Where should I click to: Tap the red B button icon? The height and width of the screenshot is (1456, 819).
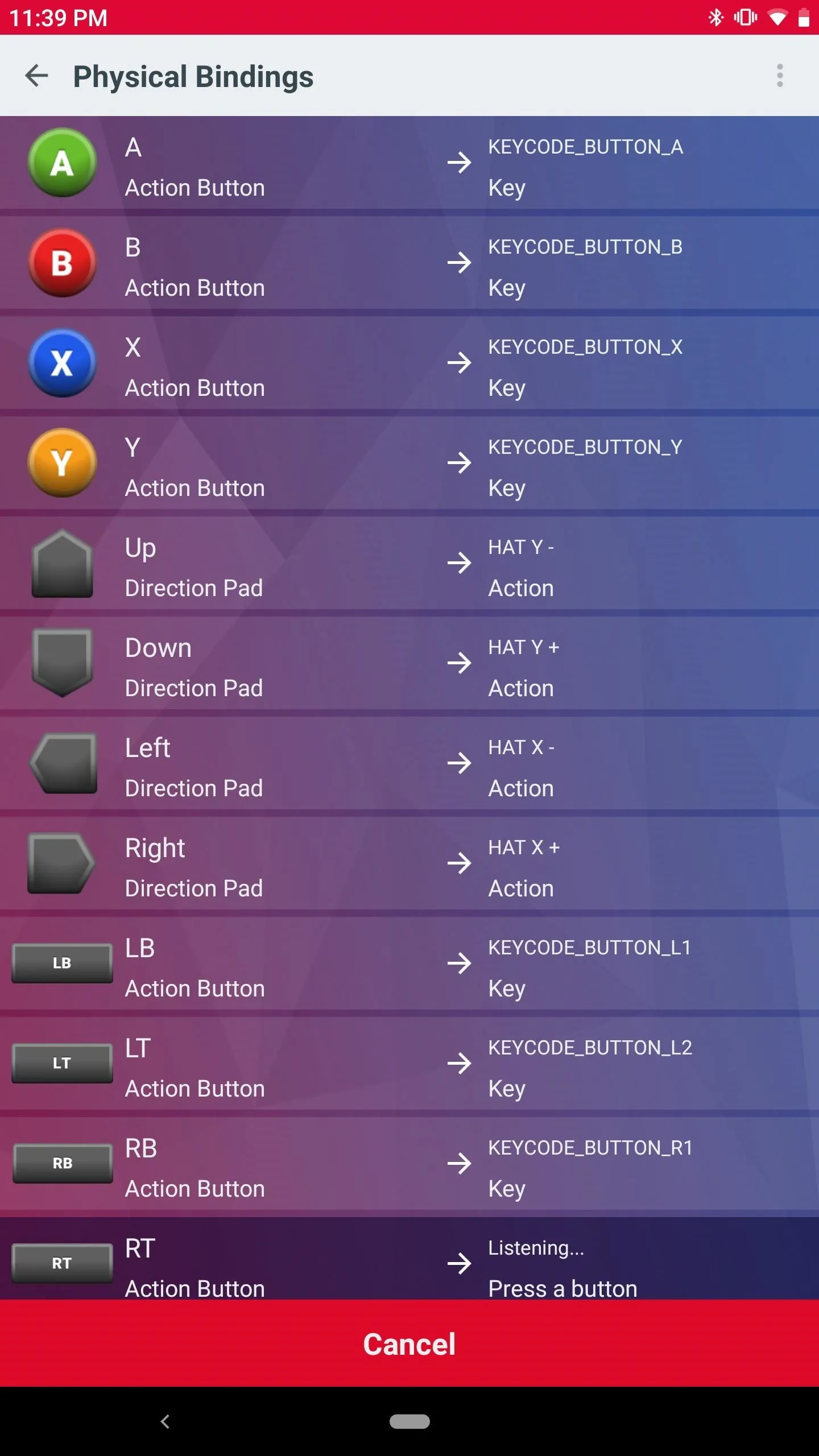tap(62, 263)
